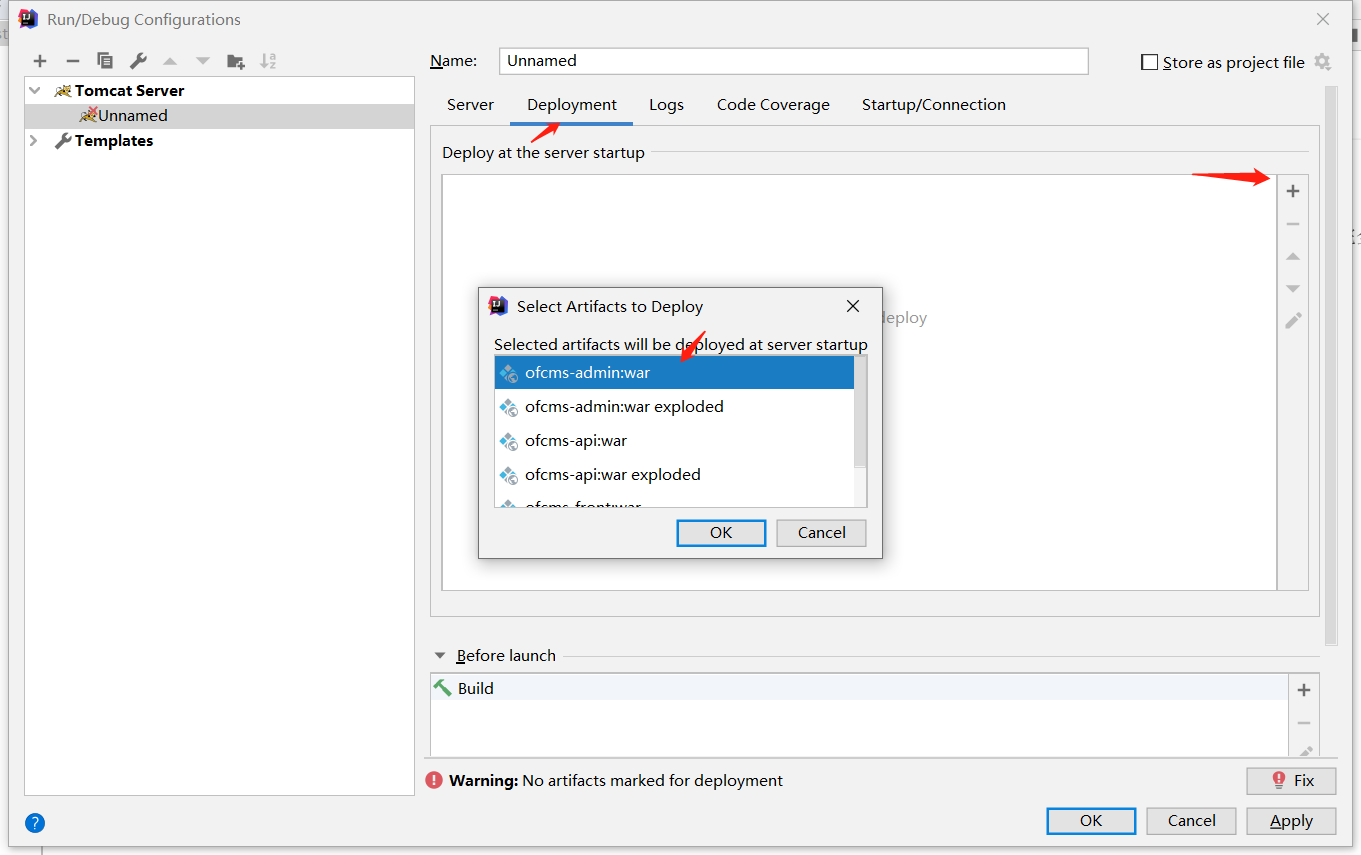The width and height of the screenshot is (1361, 855).
Task: Switch to the Logs tab
Action: [666, 105]
